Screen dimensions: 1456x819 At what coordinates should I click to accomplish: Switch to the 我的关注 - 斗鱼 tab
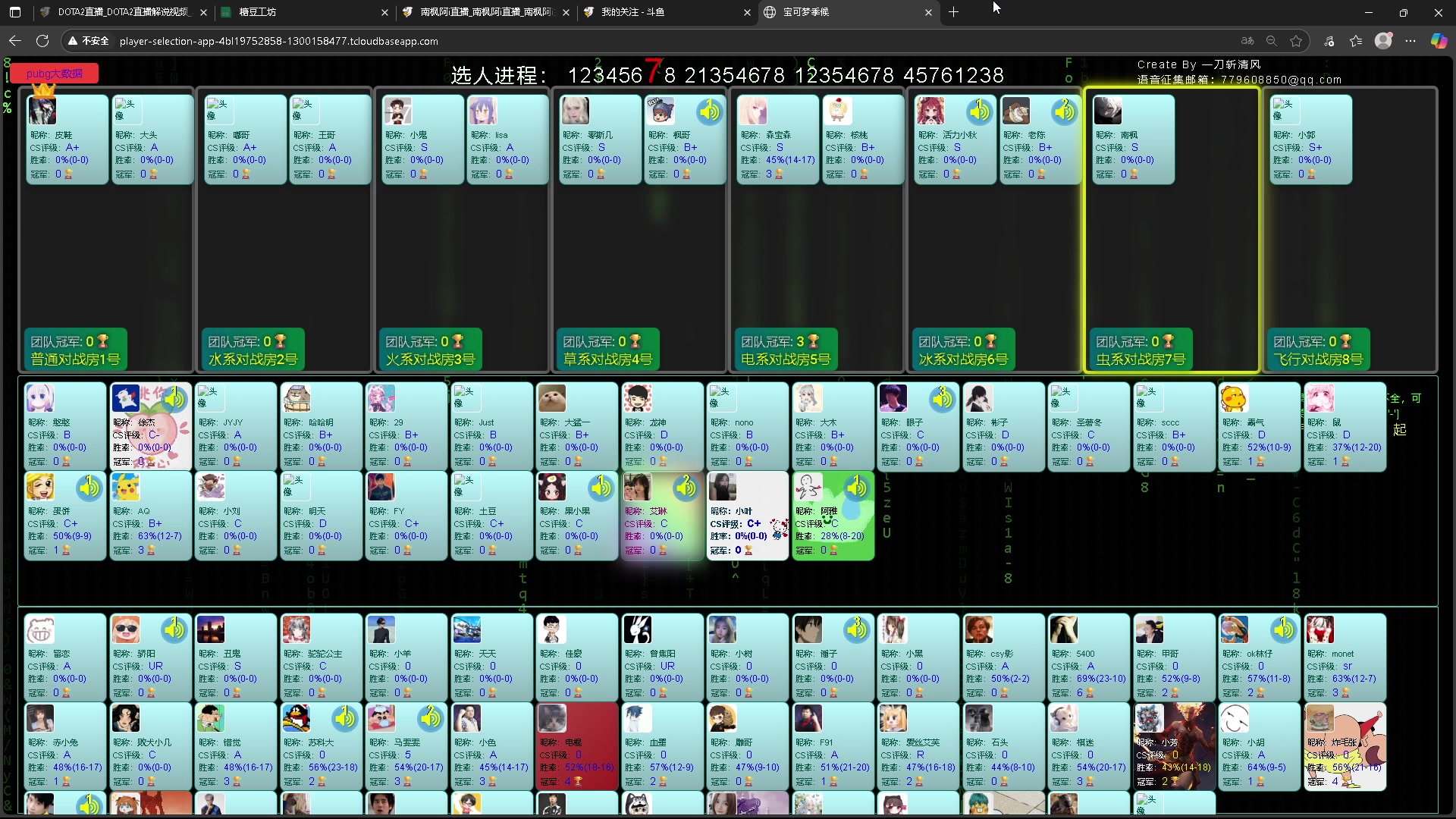667,12
